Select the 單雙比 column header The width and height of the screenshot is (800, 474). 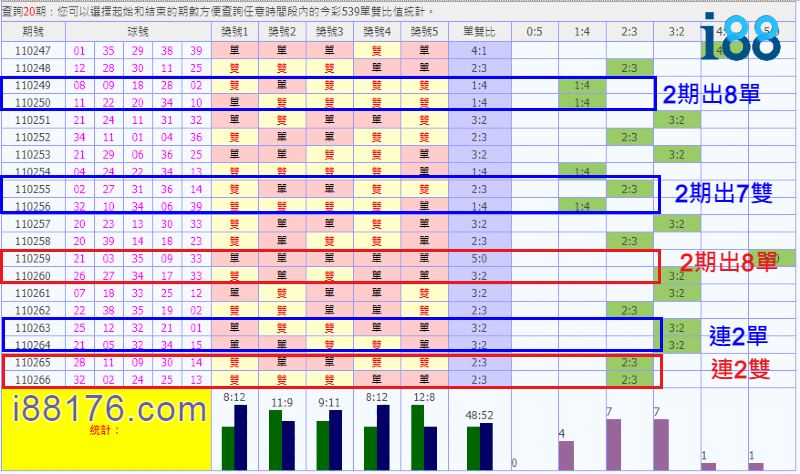479,32
